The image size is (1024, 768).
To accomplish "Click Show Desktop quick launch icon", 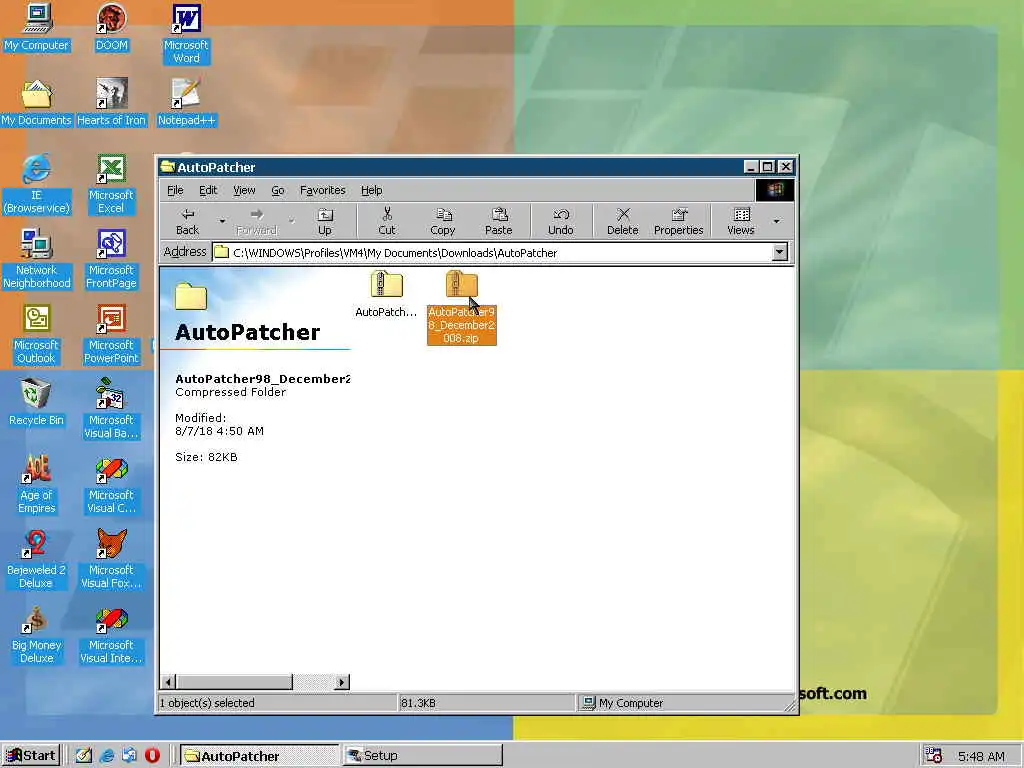I will 84,756.
